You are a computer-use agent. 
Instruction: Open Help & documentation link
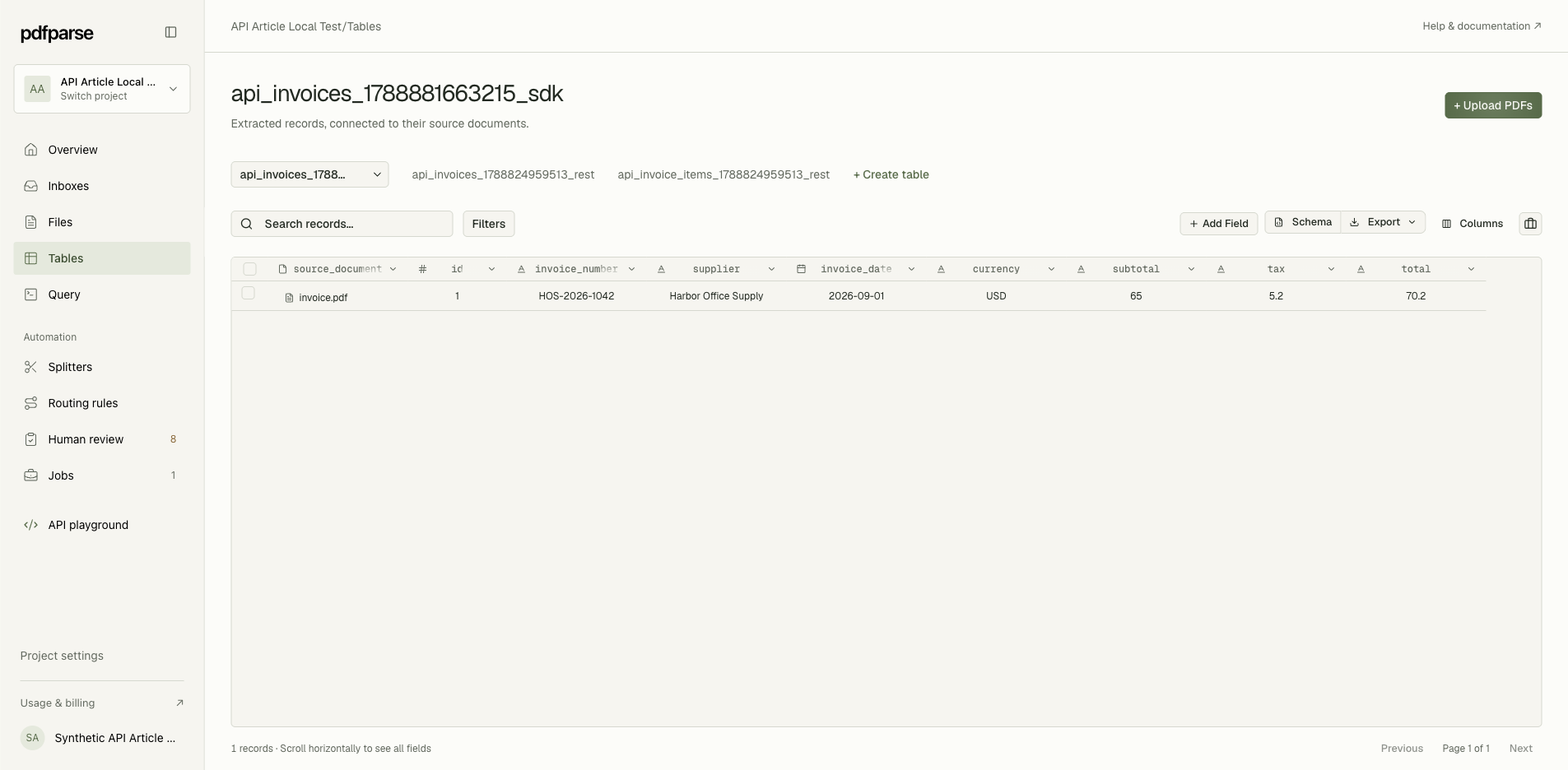coord(1482,26)
